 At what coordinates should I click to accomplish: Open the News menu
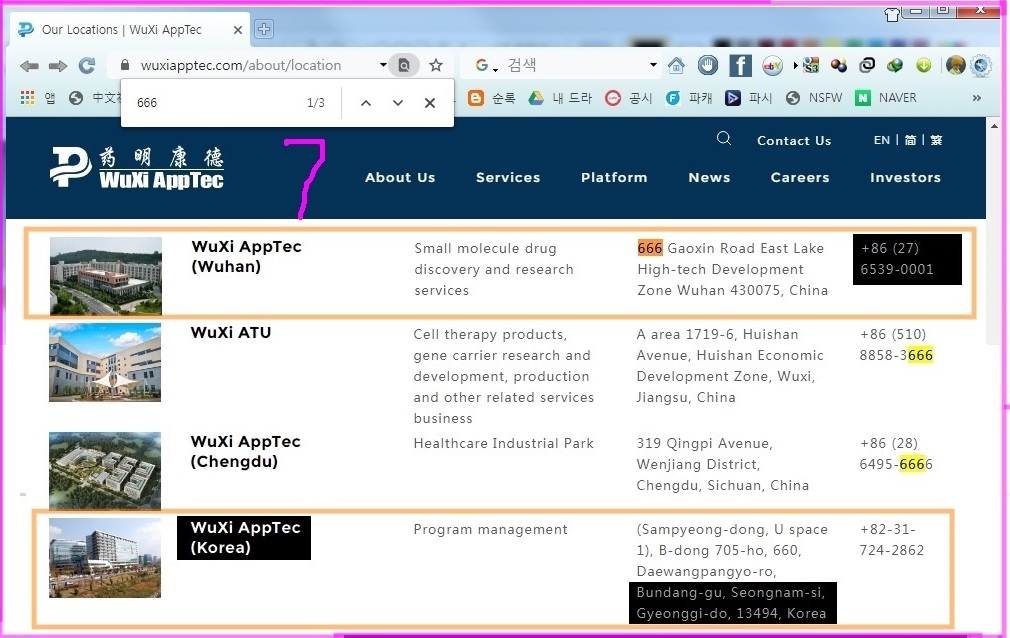click(709, 177)
